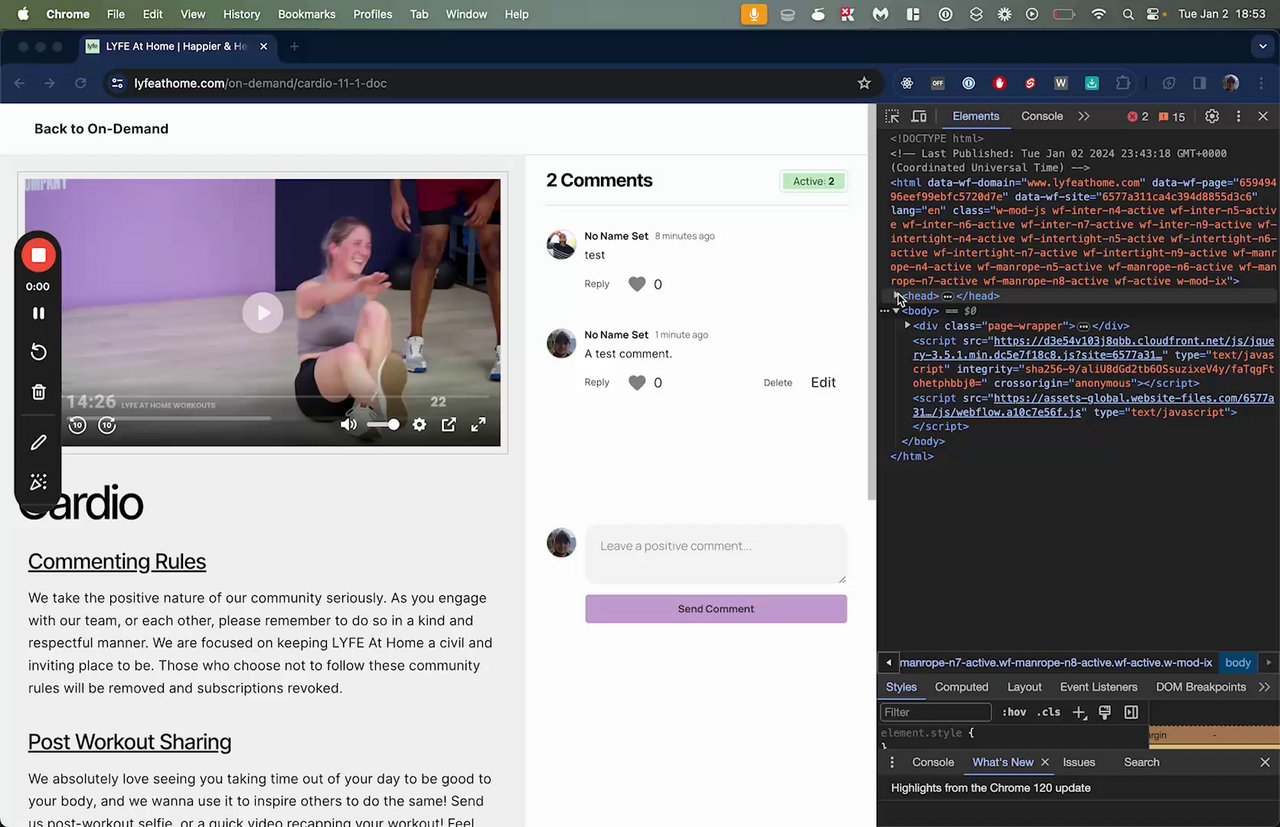Screen dimensions: 1280x827
Task: Reply to 'A test comment.'
Action: 597,382
